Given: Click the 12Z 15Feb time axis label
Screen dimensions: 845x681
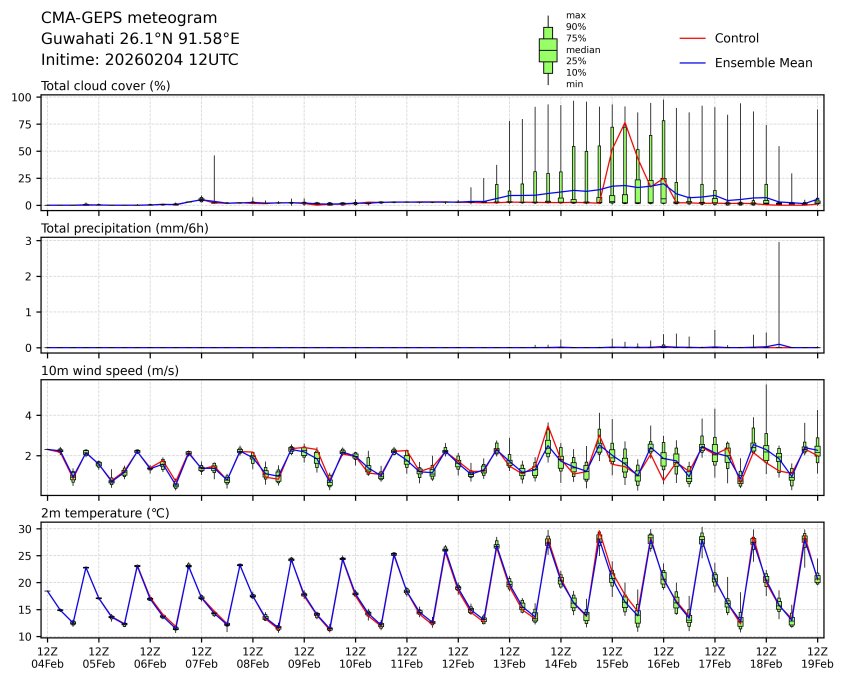Looking at the screenshot, I should click(612, 656).
